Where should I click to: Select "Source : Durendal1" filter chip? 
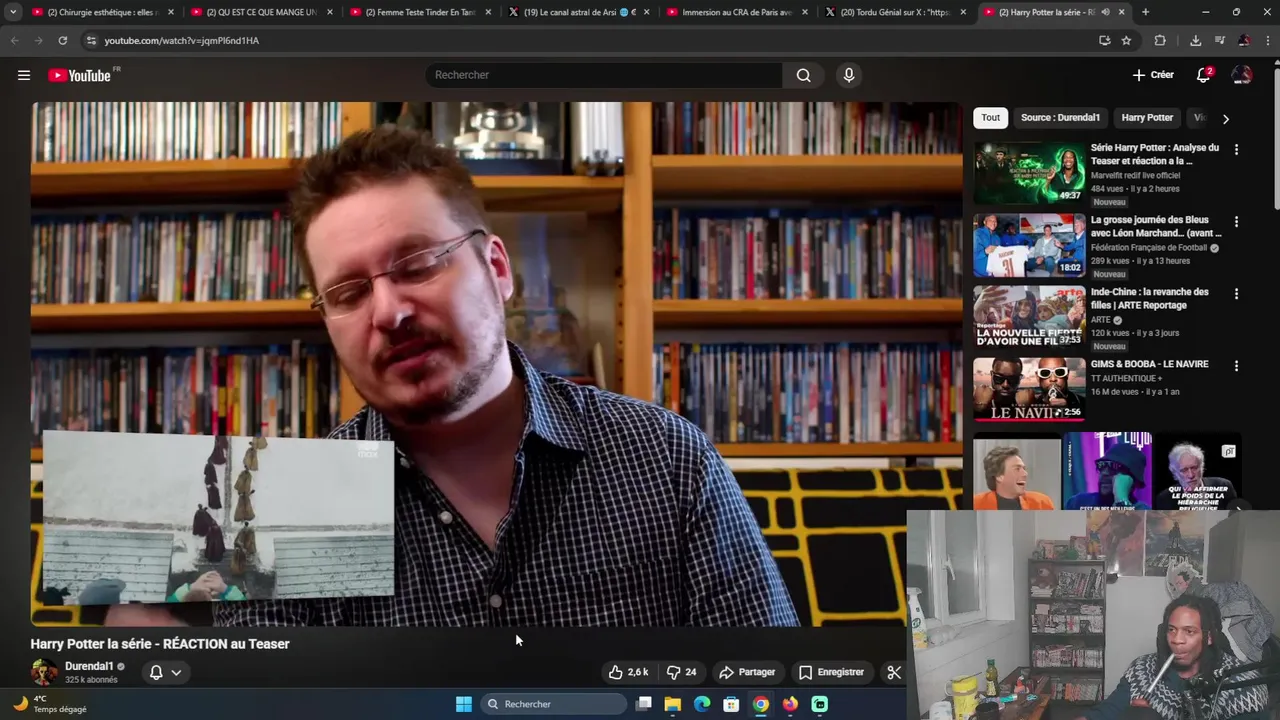pos(1060,118)
